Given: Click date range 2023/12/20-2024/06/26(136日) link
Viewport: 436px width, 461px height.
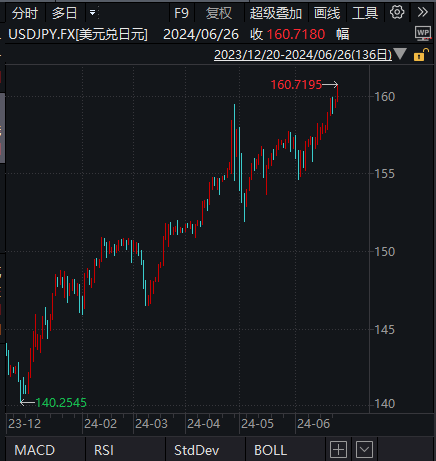Looking at the screenshot, I should click(303, 55).
